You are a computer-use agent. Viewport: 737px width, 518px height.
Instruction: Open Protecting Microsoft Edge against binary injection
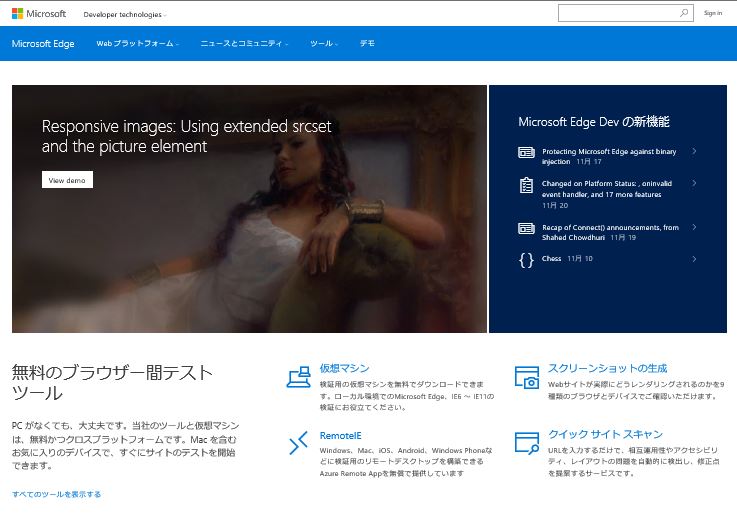[609, 156]
